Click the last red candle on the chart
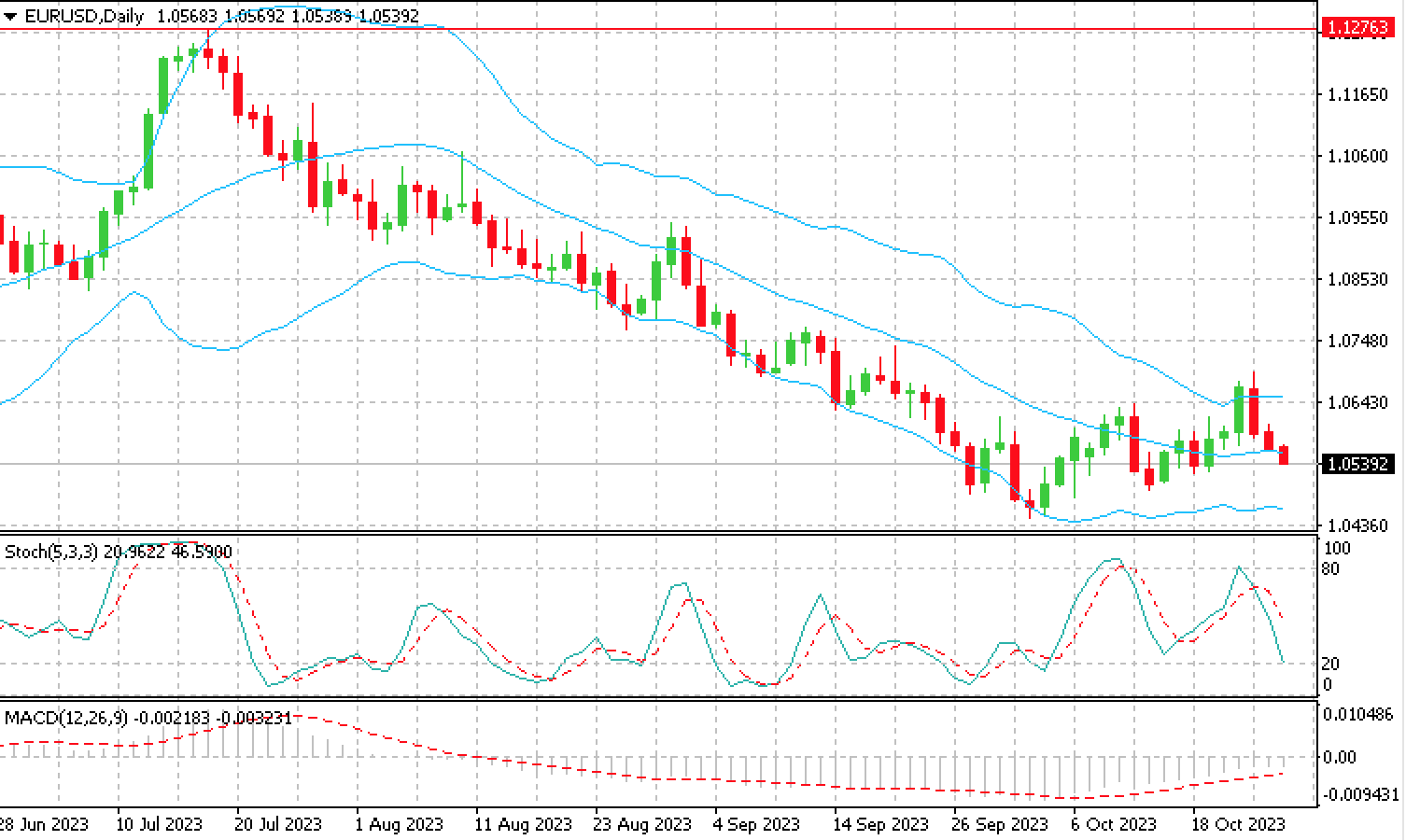1406x840 pixels. pyautogui.click(x=1284, y=455)
